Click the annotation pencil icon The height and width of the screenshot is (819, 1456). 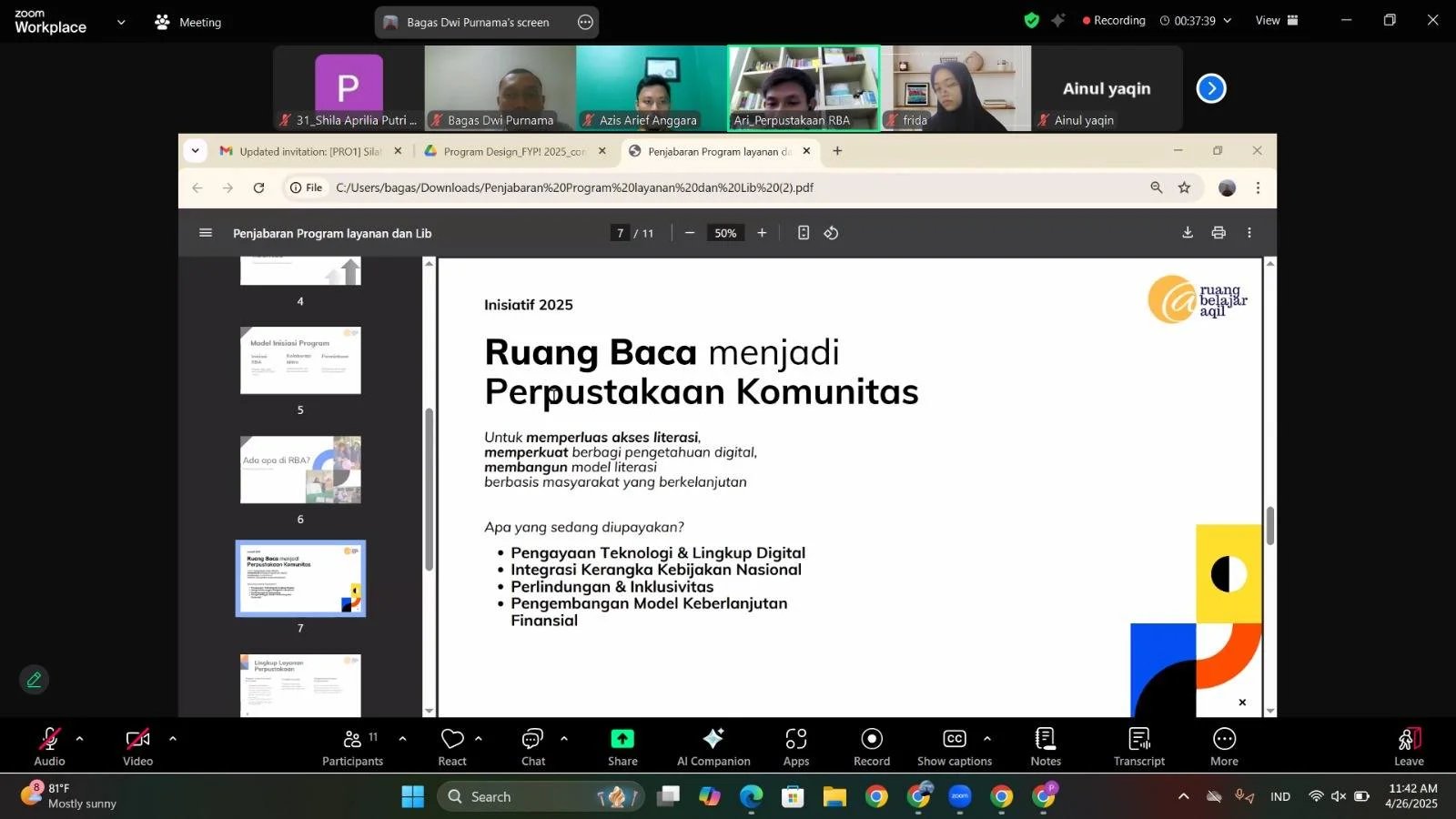34,680
